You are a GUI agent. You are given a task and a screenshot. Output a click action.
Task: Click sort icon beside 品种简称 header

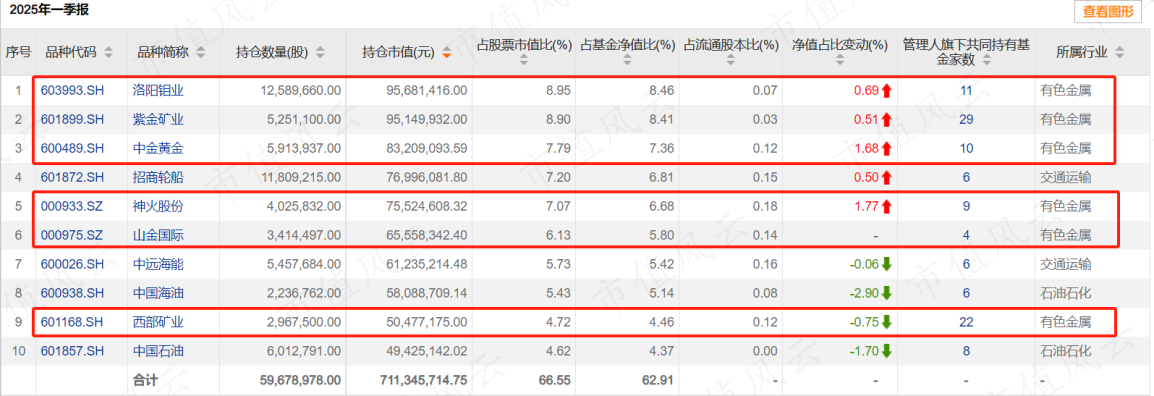click(x=200, y=52)
